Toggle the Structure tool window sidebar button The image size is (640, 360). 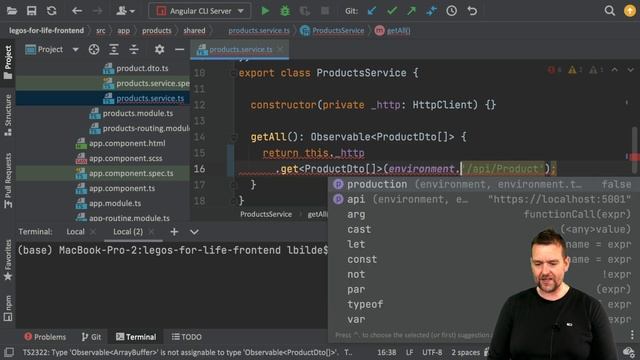tap(8, 115)
